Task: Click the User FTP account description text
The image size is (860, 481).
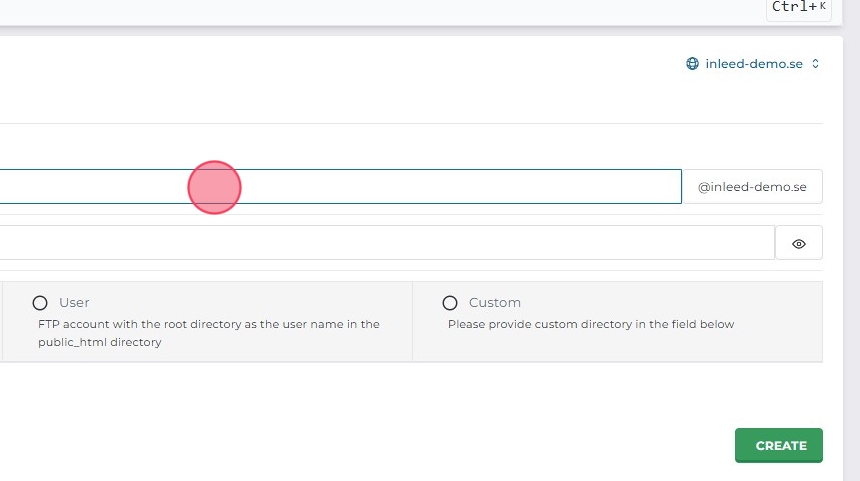Action: point(208,333)
